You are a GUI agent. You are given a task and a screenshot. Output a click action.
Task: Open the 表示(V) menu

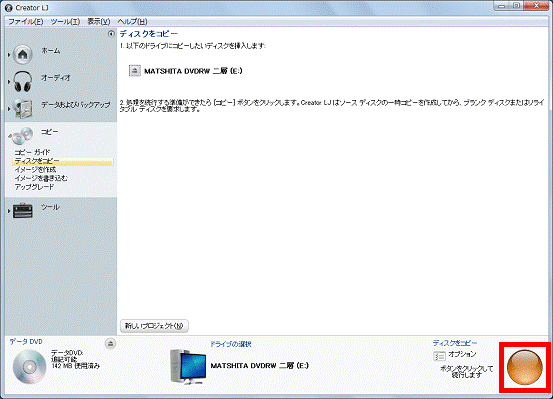pos(98,22)
